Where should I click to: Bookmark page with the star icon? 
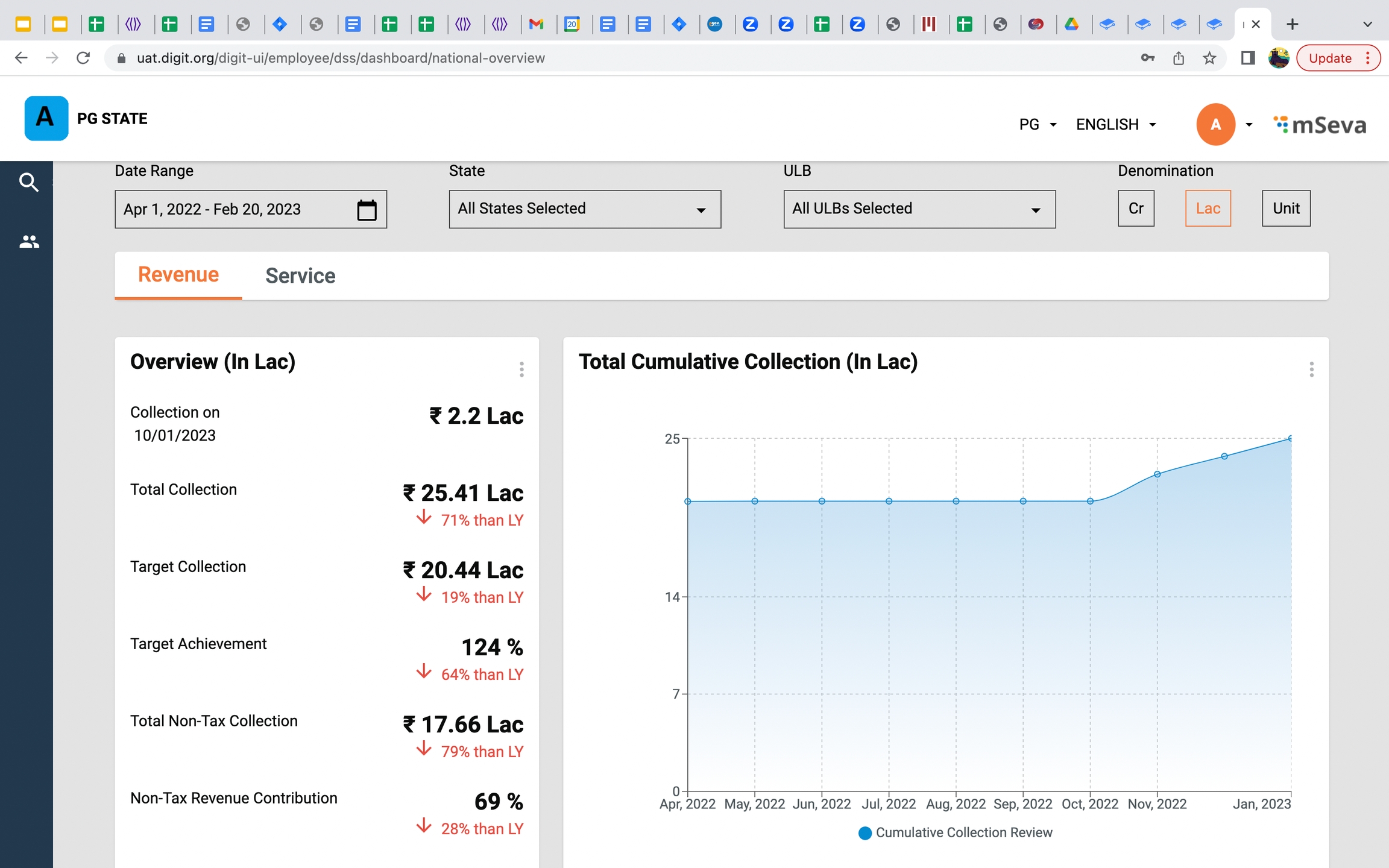pyautogui.click(x=1209, y=58)
